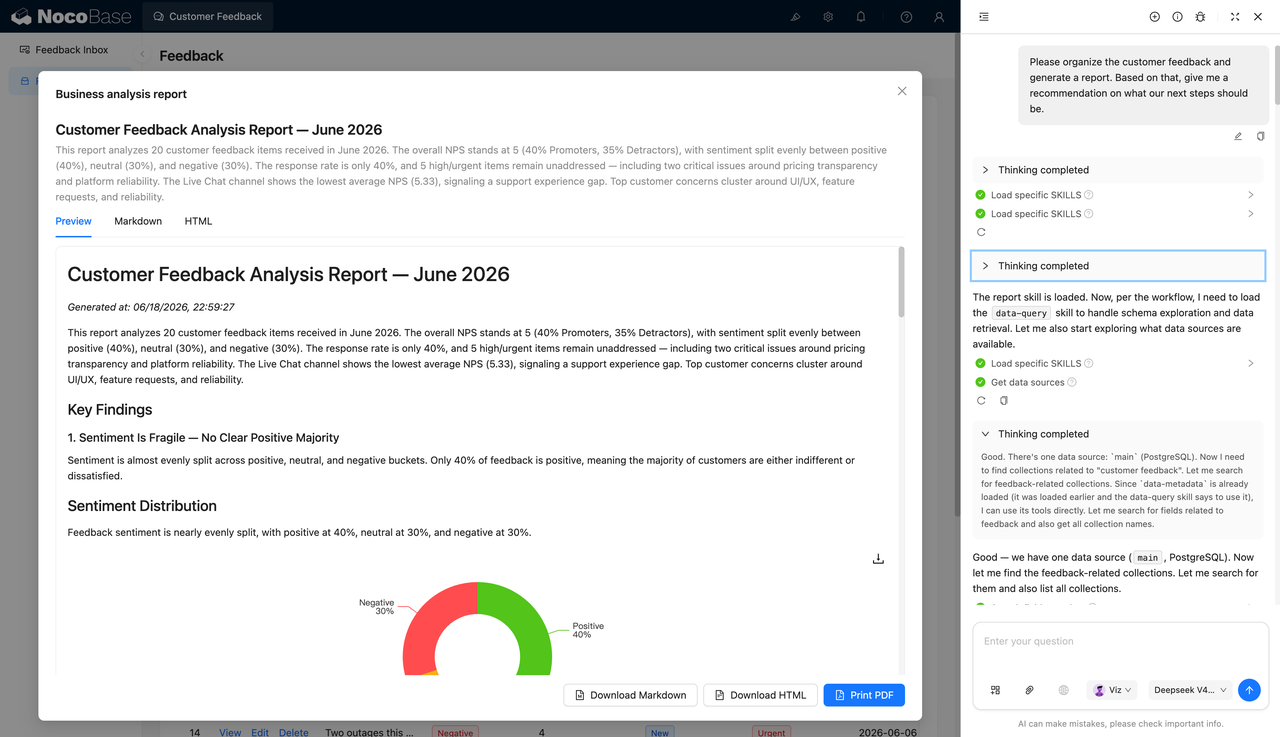Switch to the Markdown tab
Screen dimensions: 1280x737
click(138, 221)
